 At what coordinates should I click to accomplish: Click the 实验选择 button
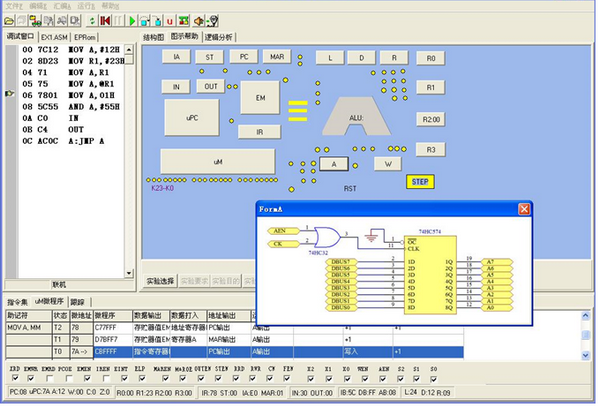click(x=159, y=281)
